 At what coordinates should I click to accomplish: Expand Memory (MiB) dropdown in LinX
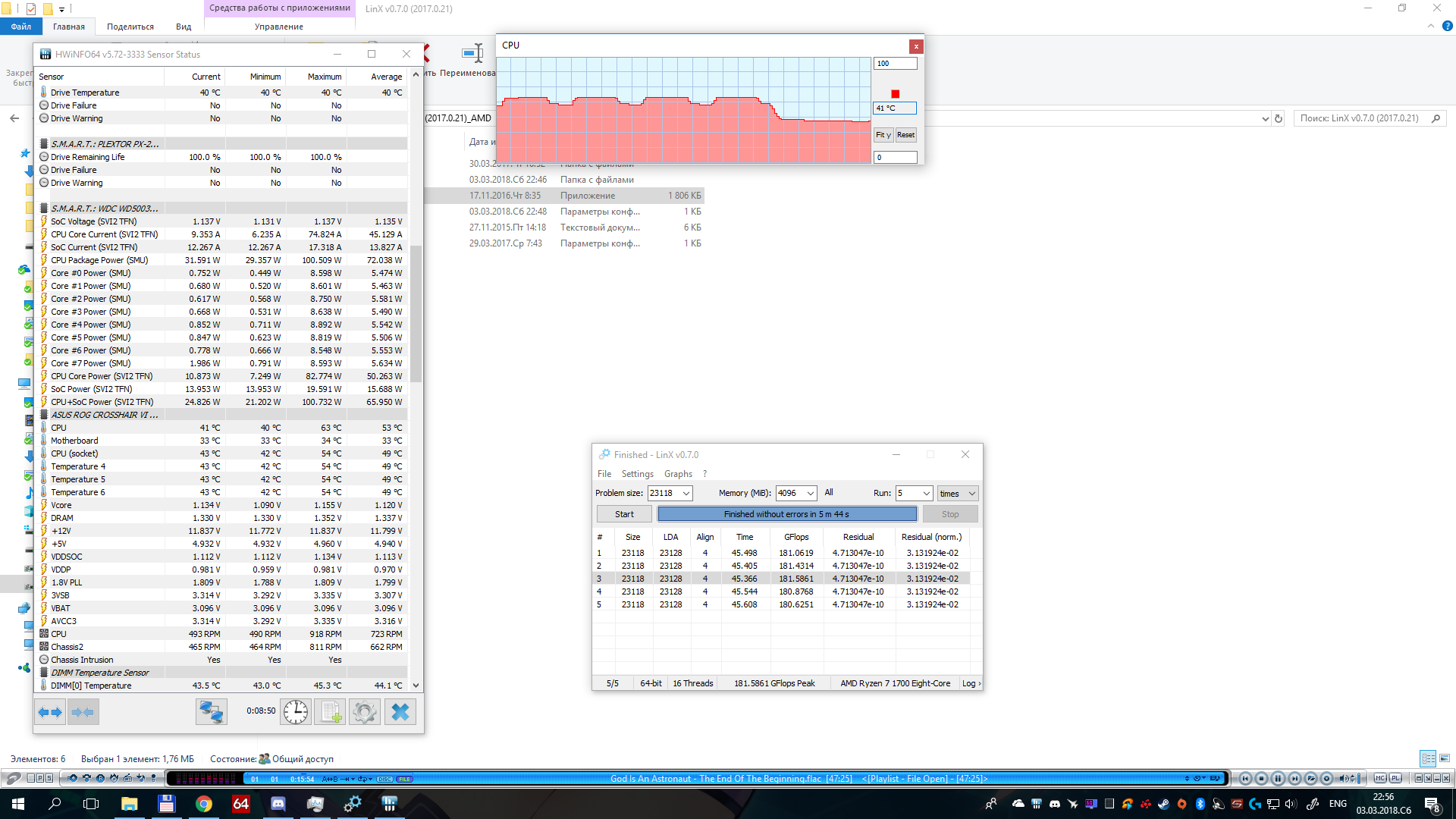[810, 494]
